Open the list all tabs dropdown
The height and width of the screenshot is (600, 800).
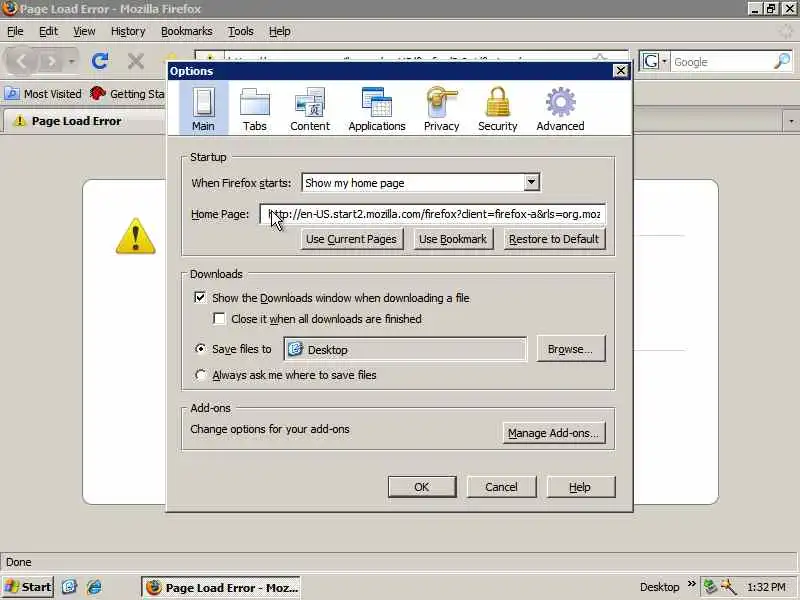coord(791,121)
